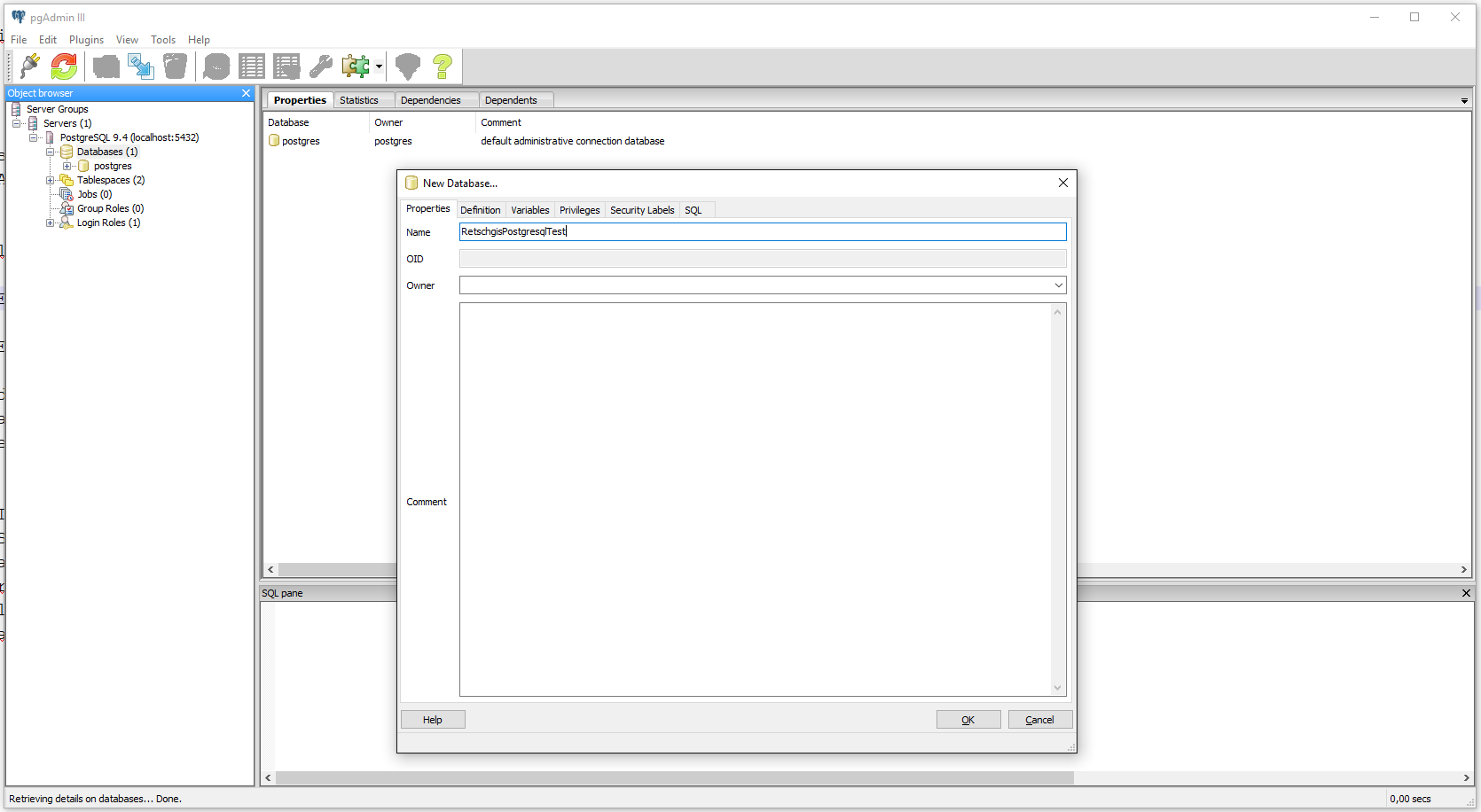Click the Tablespaces folder icon

pos(67,180)
